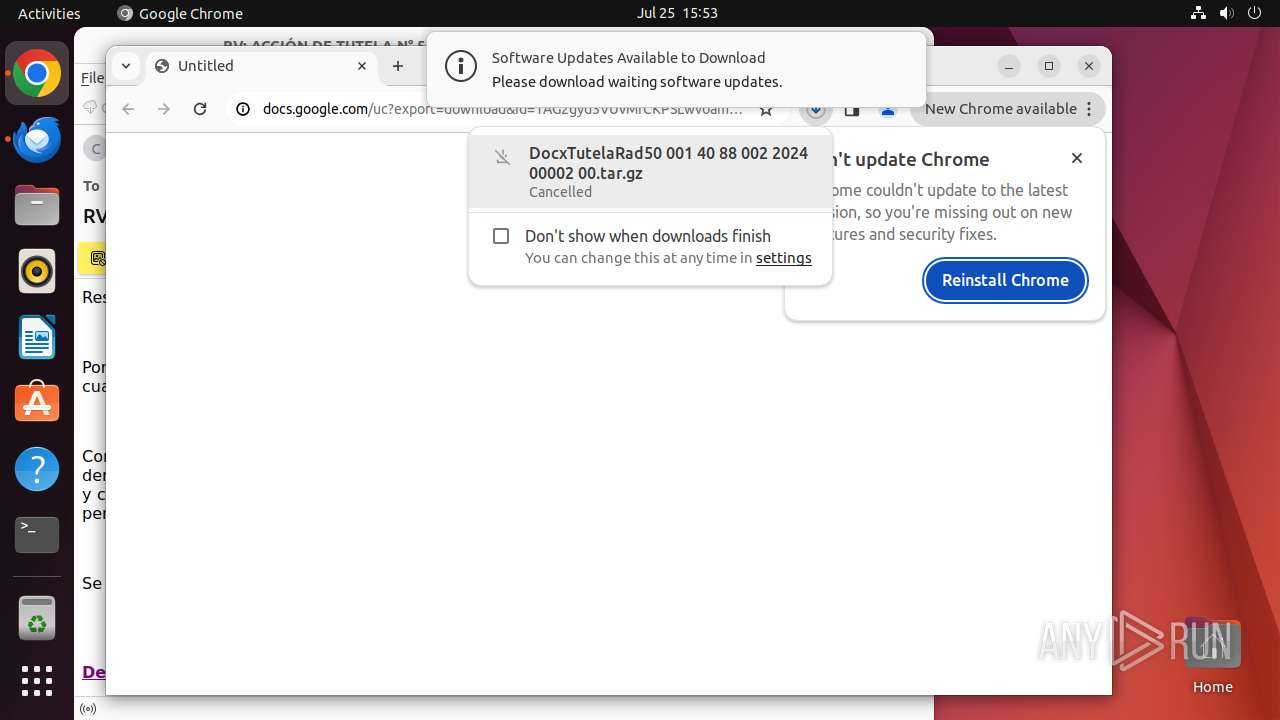Image resolution: width=1280 pixels, height=720 pixels.
Task: Switch to the Untitled tab
Action: click(262, 66)
